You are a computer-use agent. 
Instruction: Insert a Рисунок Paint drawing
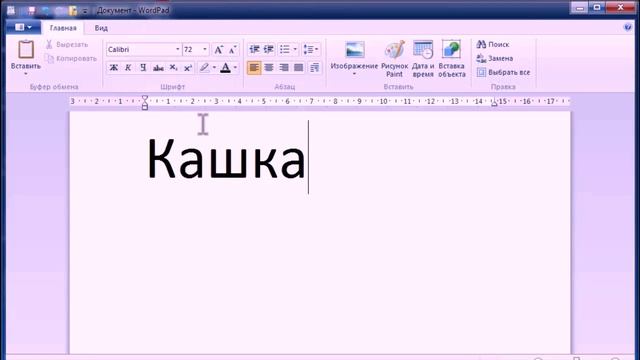point(395,58)
